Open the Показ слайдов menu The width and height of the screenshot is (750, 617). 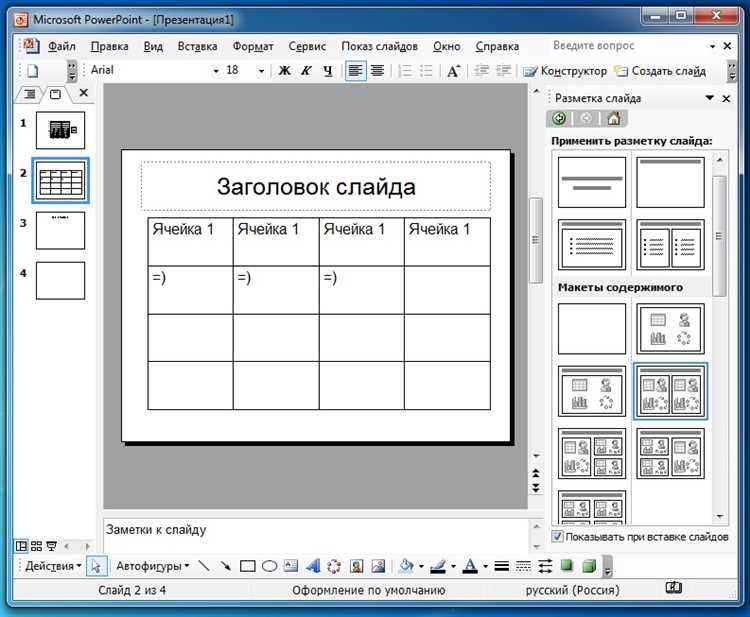(379, 46)
